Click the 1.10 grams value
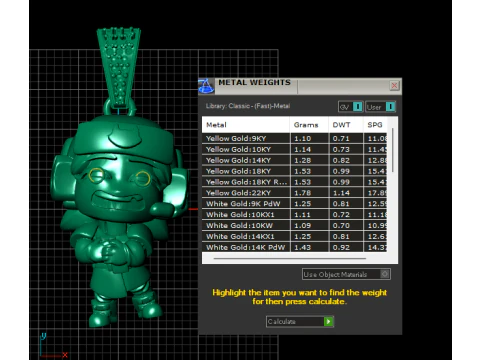 (302, 138)
